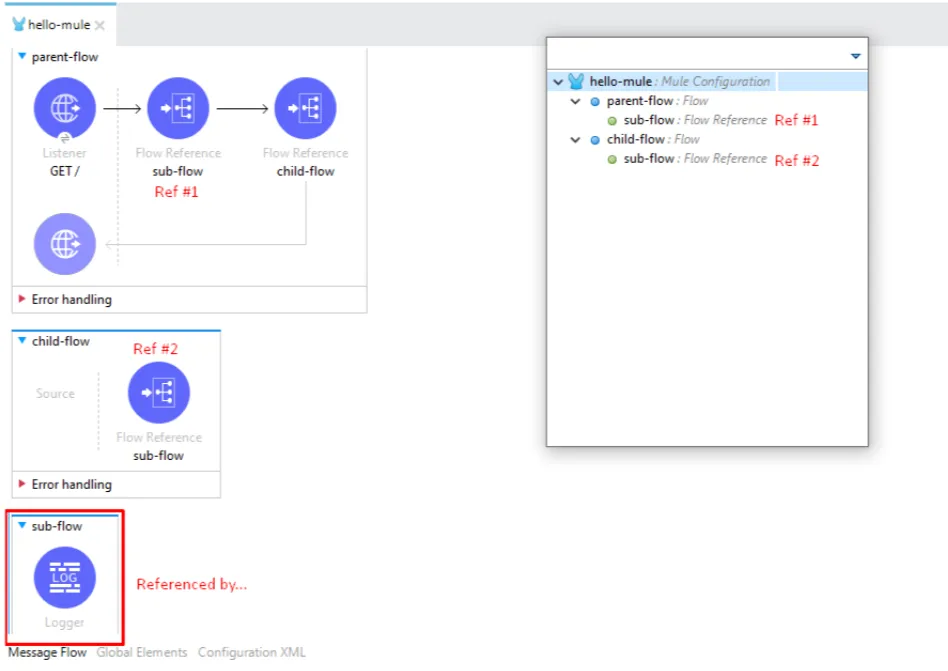
Task: Click the sub-flow title on canvas
Action: pyautogui.click(x=57, y=526)
